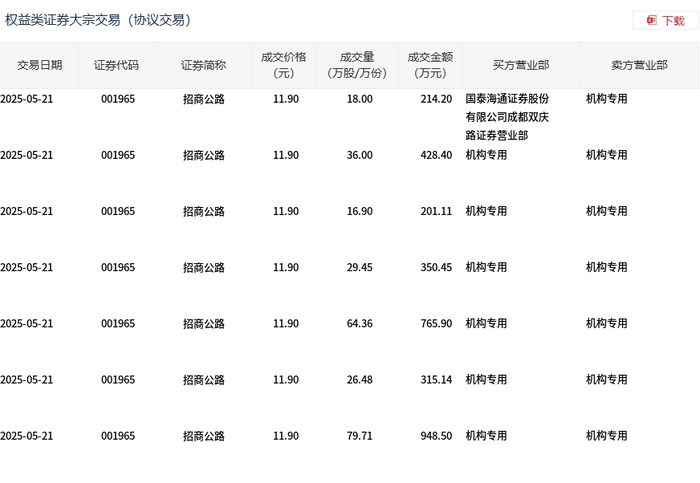This screenshot has height=483, width=700.
Task: Click the 成交金额(万元) column header
Action: click(430, 65)
